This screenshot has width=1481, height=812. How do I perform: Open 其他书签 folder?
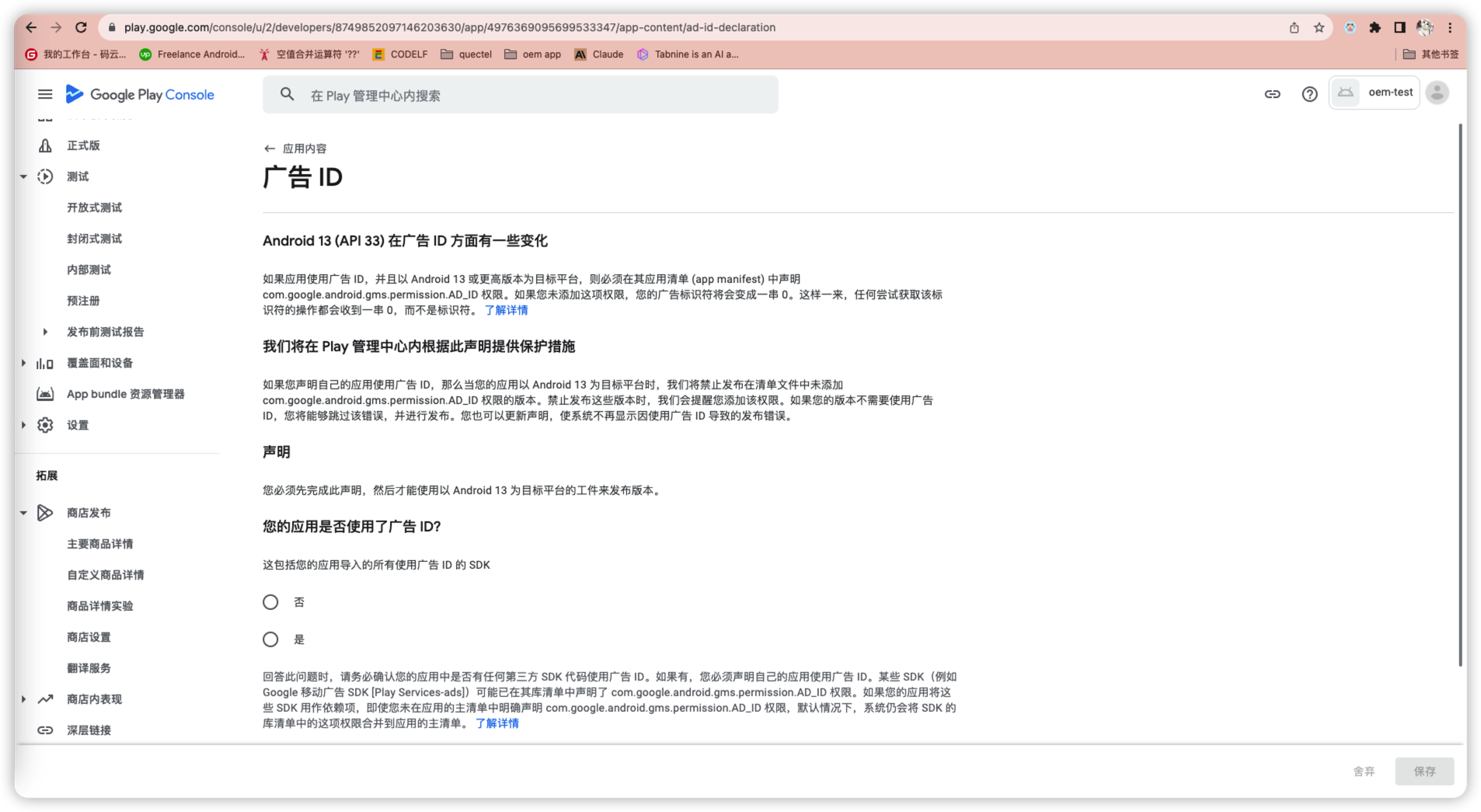1430,54
